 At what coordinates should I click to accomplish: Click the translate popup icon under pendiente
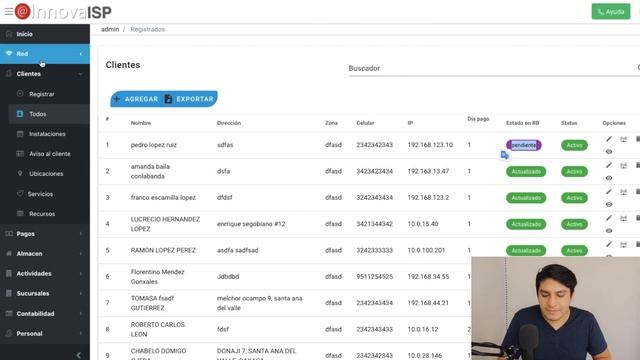pos(504,156)
